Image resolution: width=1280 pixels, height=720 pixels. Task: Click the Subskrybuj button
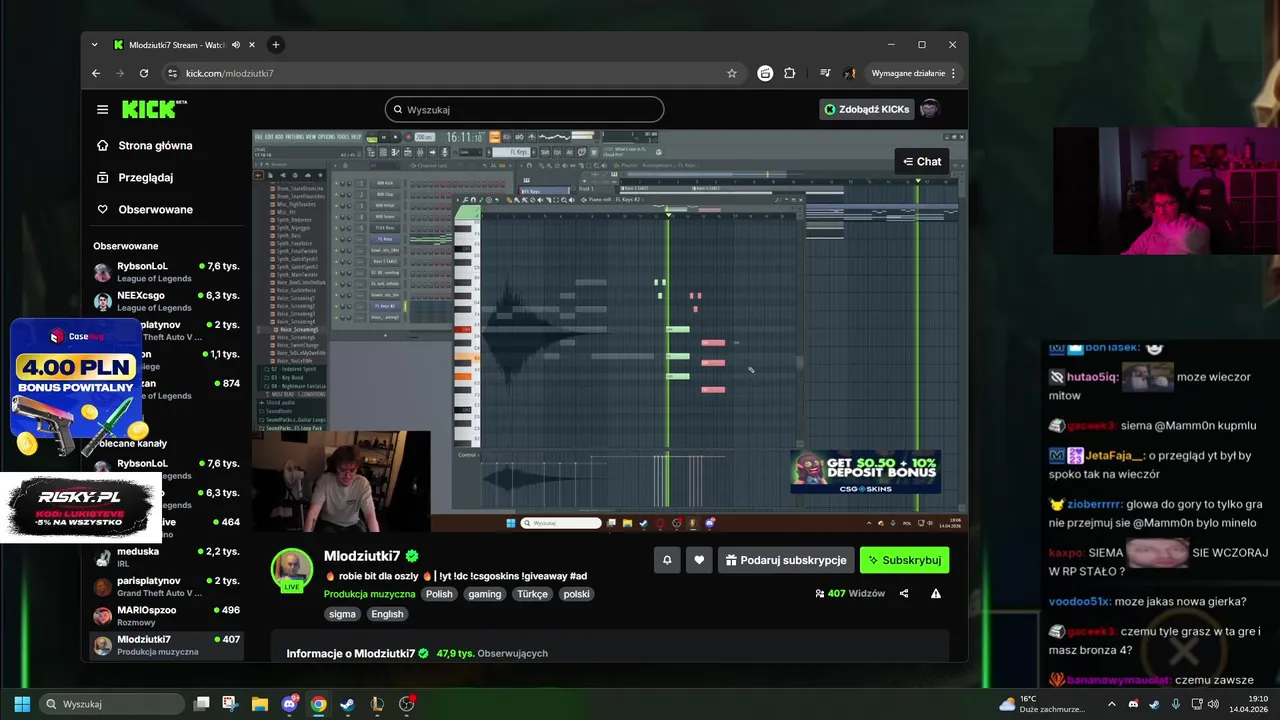pyautogui.click(x=904, y=560)
